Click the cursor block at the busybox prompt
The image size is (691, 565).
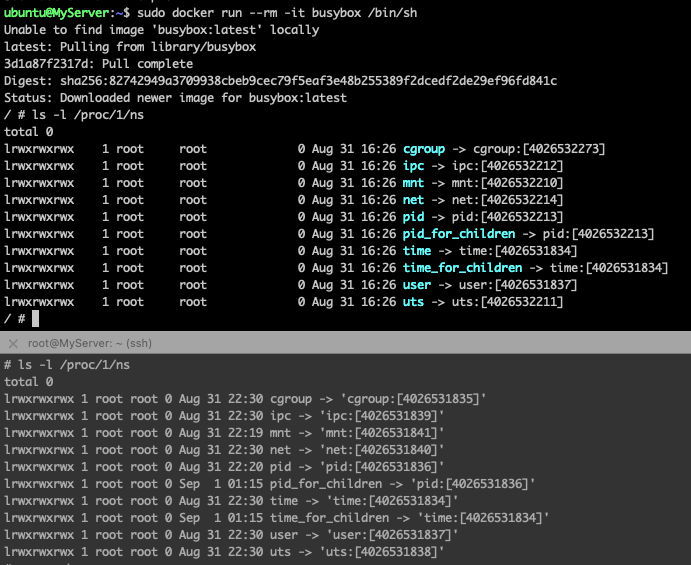tap(36, 319)
